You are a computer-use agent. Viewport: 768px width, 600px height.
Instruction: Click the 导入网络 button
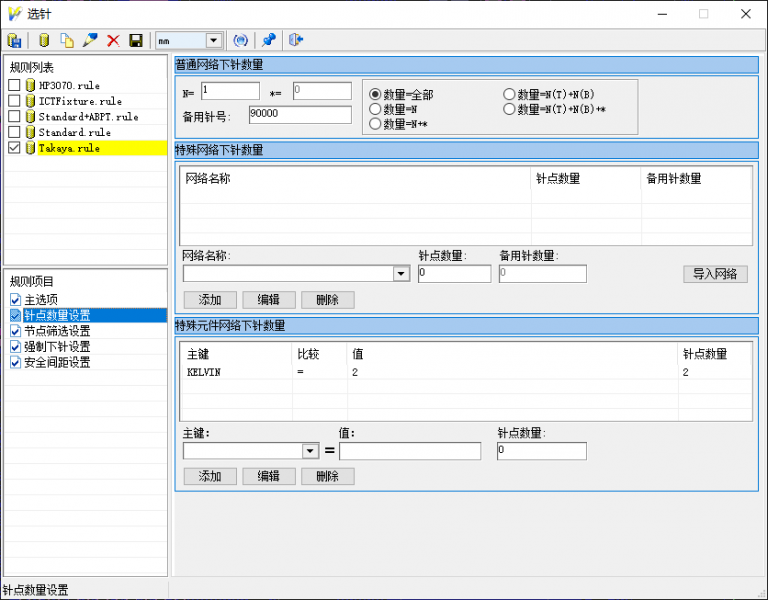point(715,274)
